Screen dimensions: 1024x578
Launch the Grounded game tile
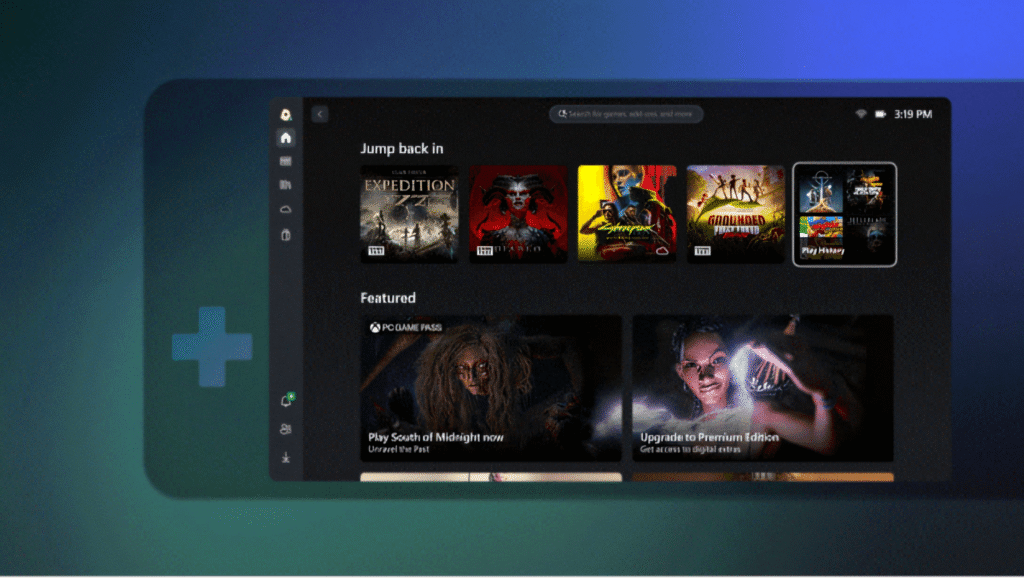(x=736, y=214)
